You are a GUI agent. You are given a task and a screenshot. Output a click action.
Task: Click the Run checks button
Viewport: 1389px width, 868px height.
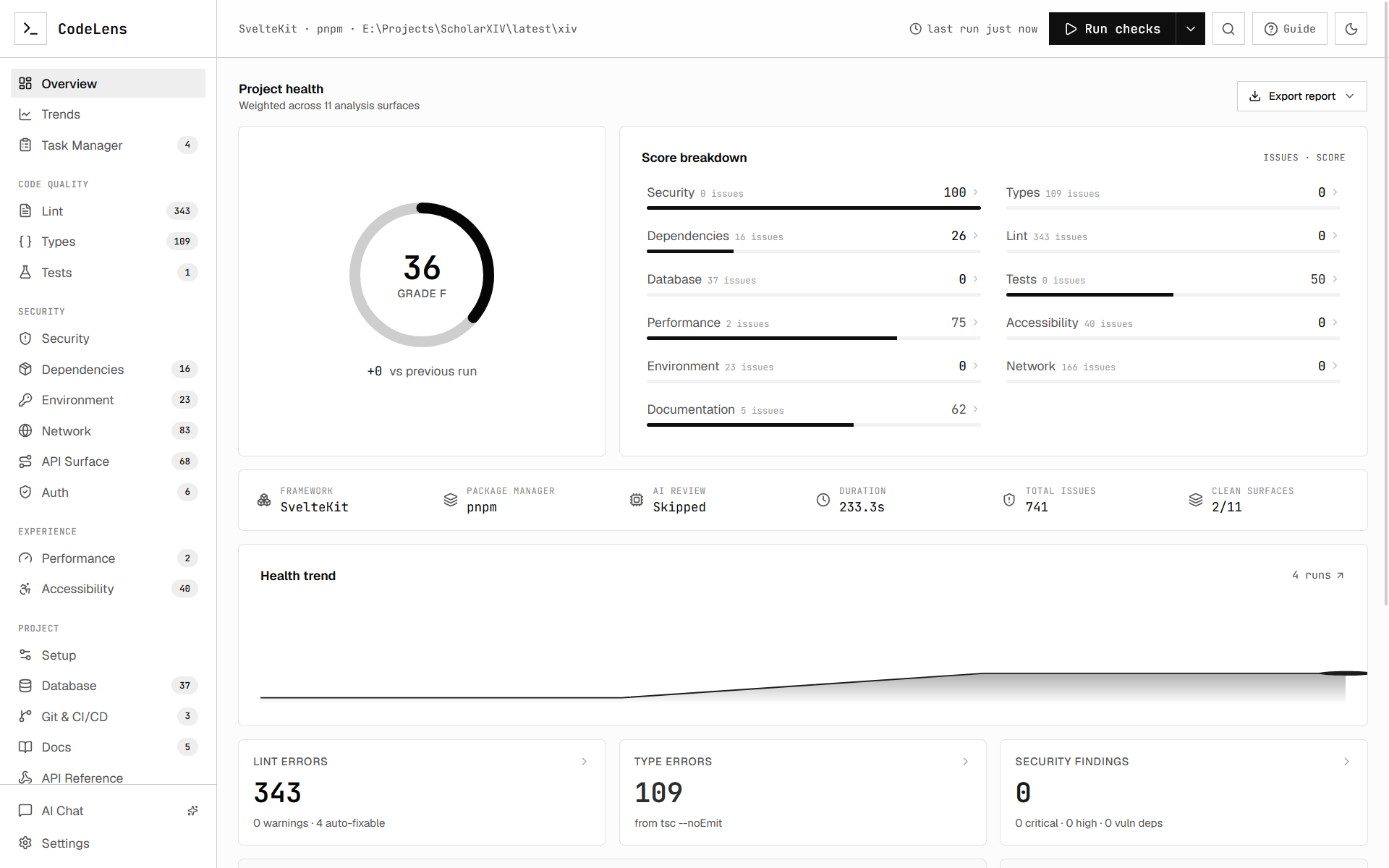tap(1112, 29)
